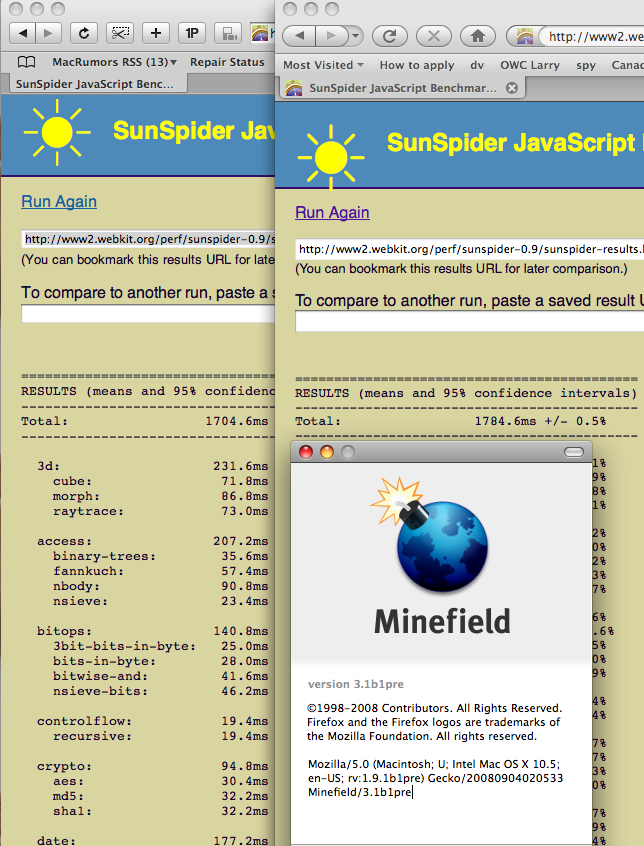Click empty comparison URL field in Safari
The width and height of the screenshot is (644, 846).
pos(148,314)
